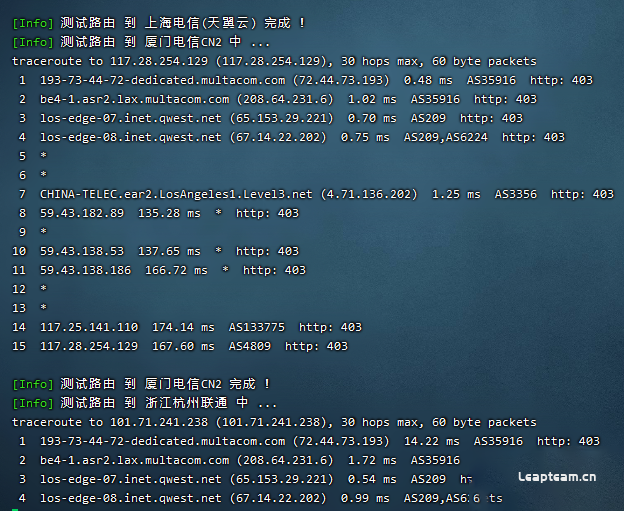Image resolution: width=624 pixels, height=511 pixels.
Task: Click the IP '(208.64.231.6)' beside 1.02 ms
Action: coord(285,99)
